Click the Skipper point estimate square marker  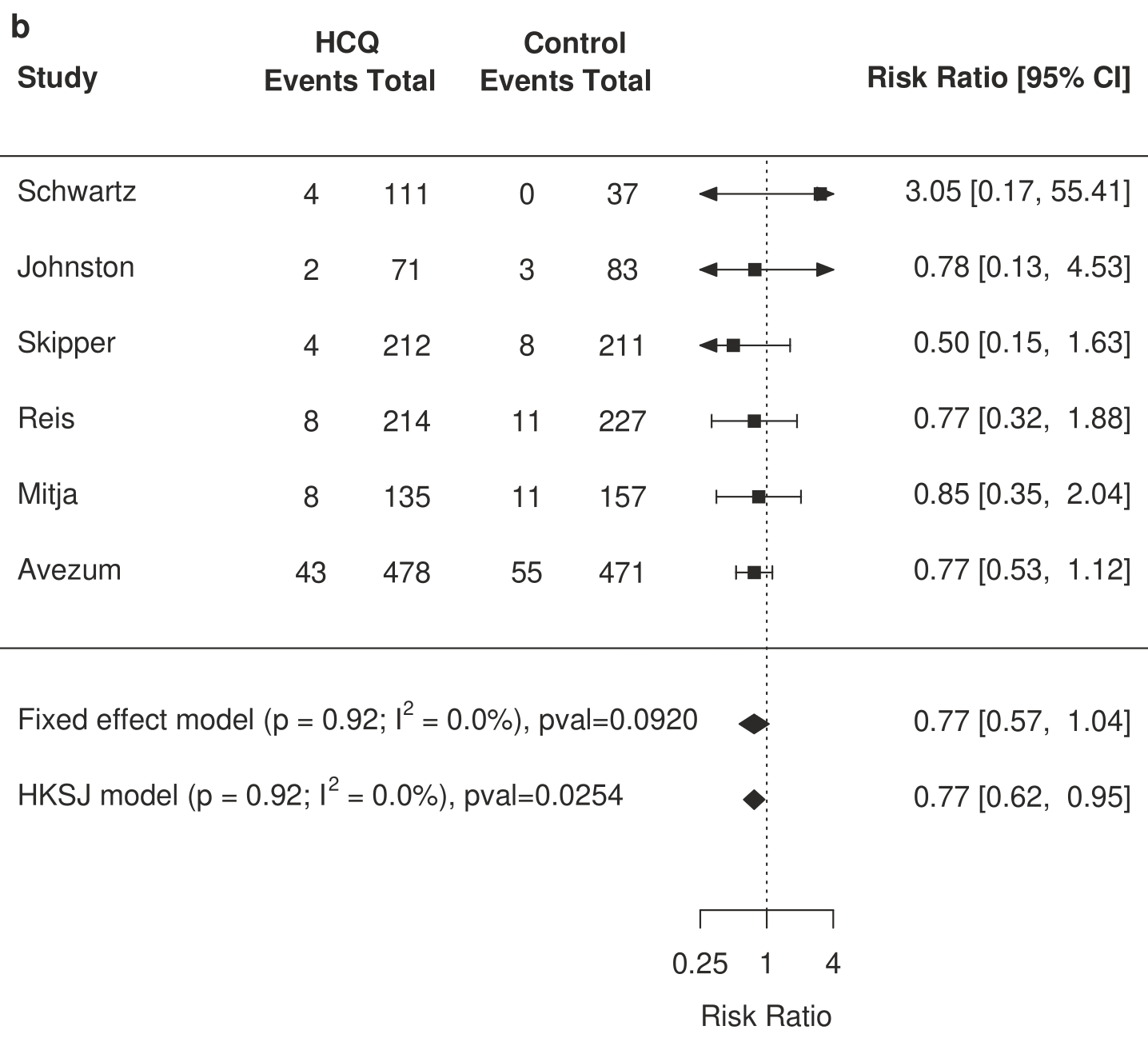pos(733,345)
